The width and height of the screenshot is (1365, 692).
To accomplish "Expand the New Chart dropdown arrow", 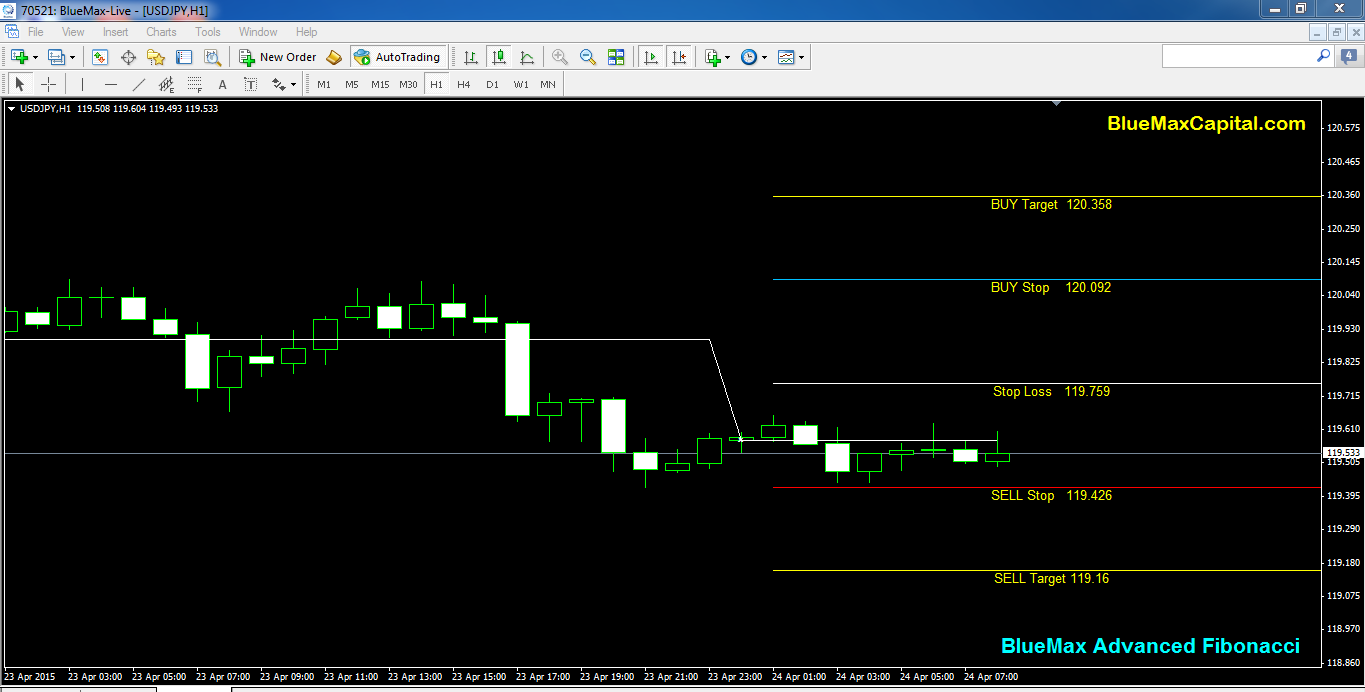I will coord(35,57).
